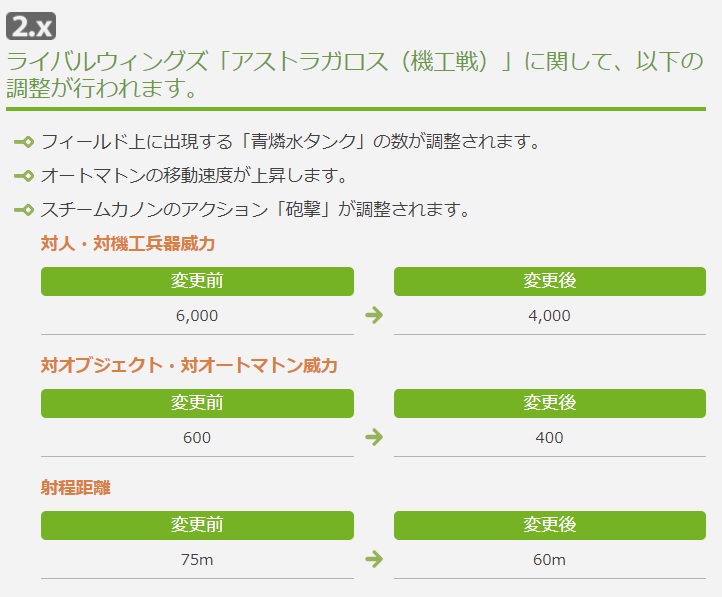The width and height of the screenshot is (722, 597).
Task: Click the 2.x version badge icon
Action: (x=31, y=26)
